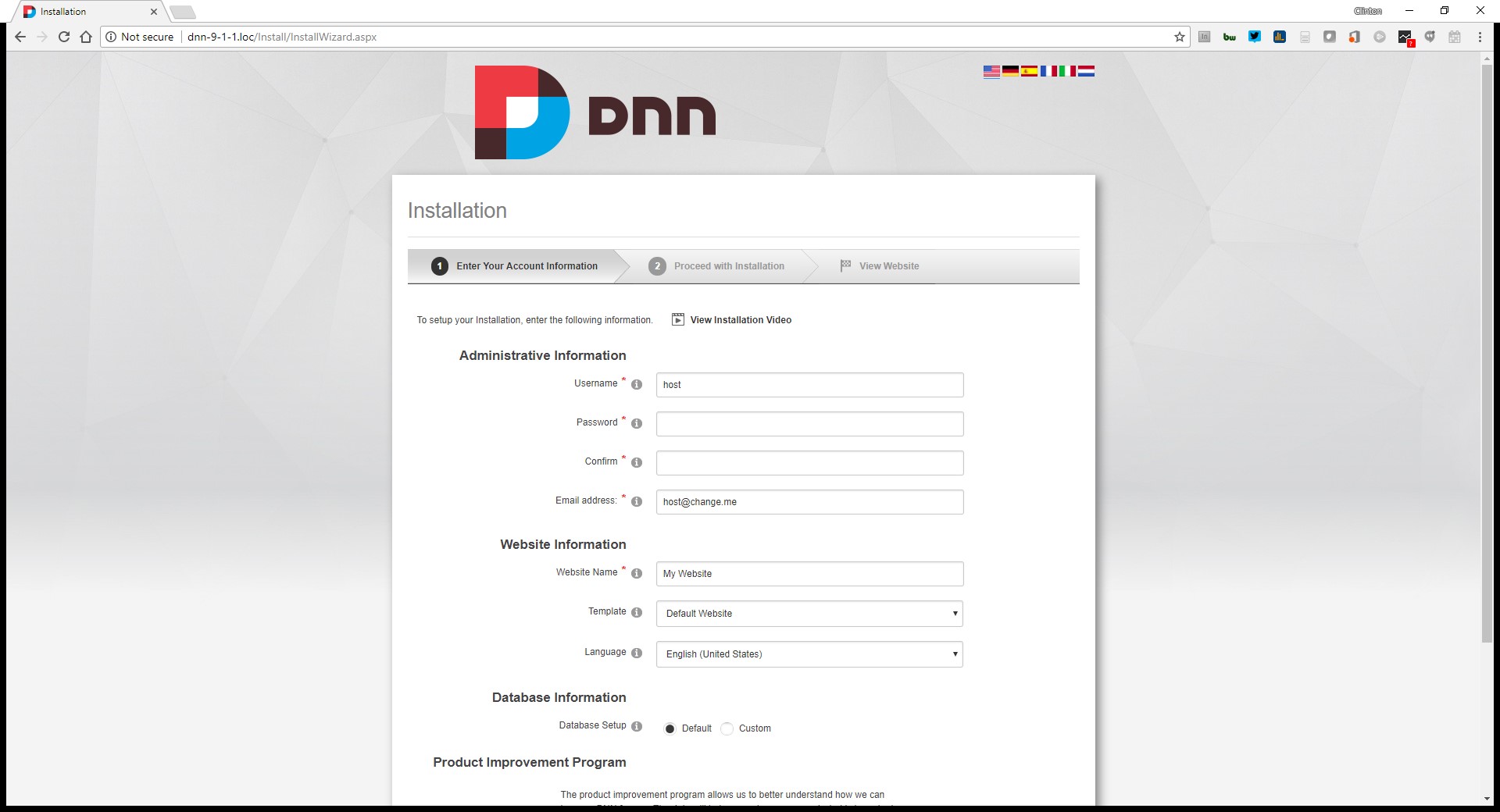Select the Italian flag language
This screenshot has height=812, width=1500.
pos(1067,71)
